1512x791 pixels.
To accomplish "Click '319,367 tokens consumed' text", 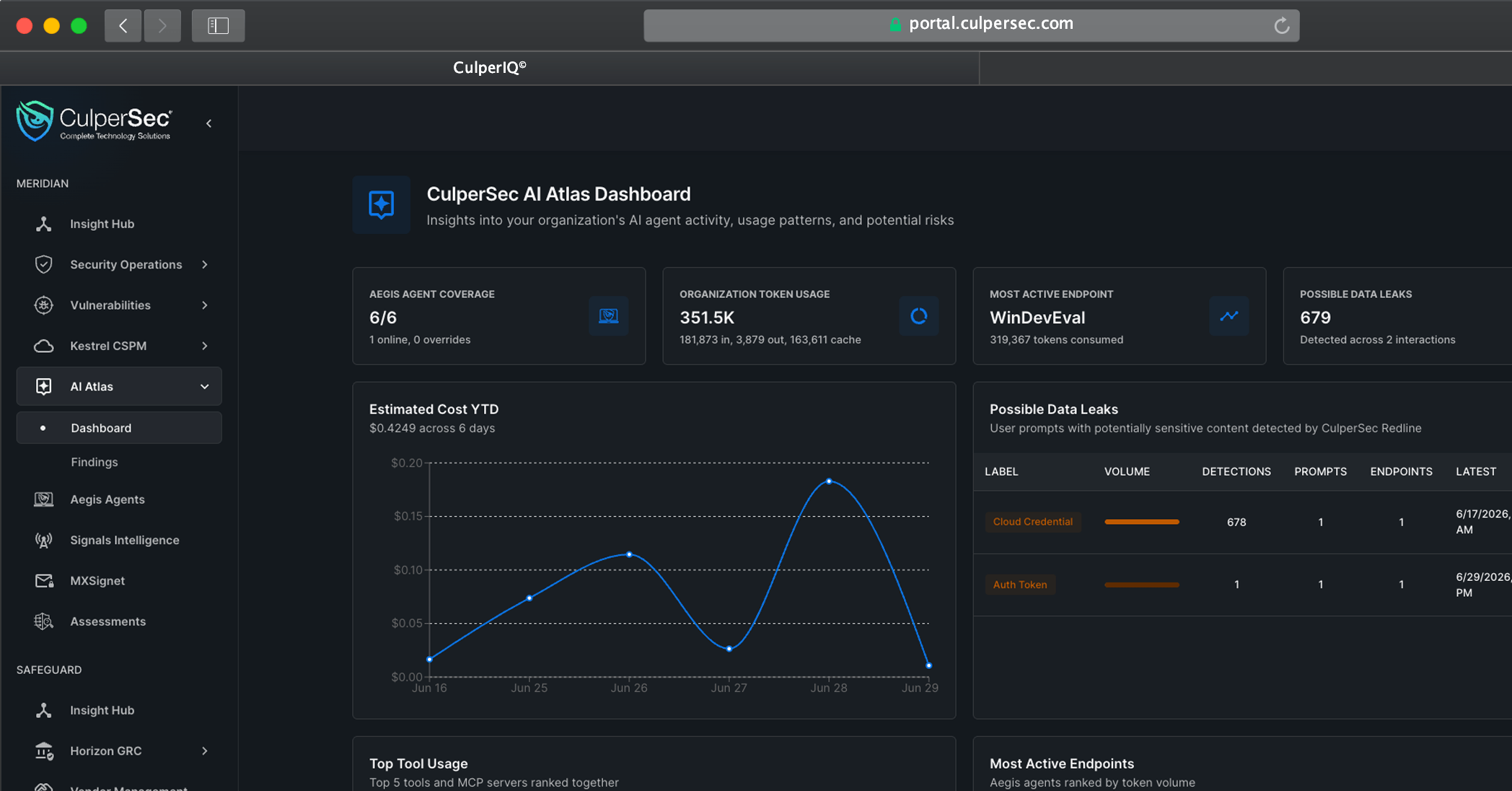I will pyautogui.click(x=1056, y=340).
